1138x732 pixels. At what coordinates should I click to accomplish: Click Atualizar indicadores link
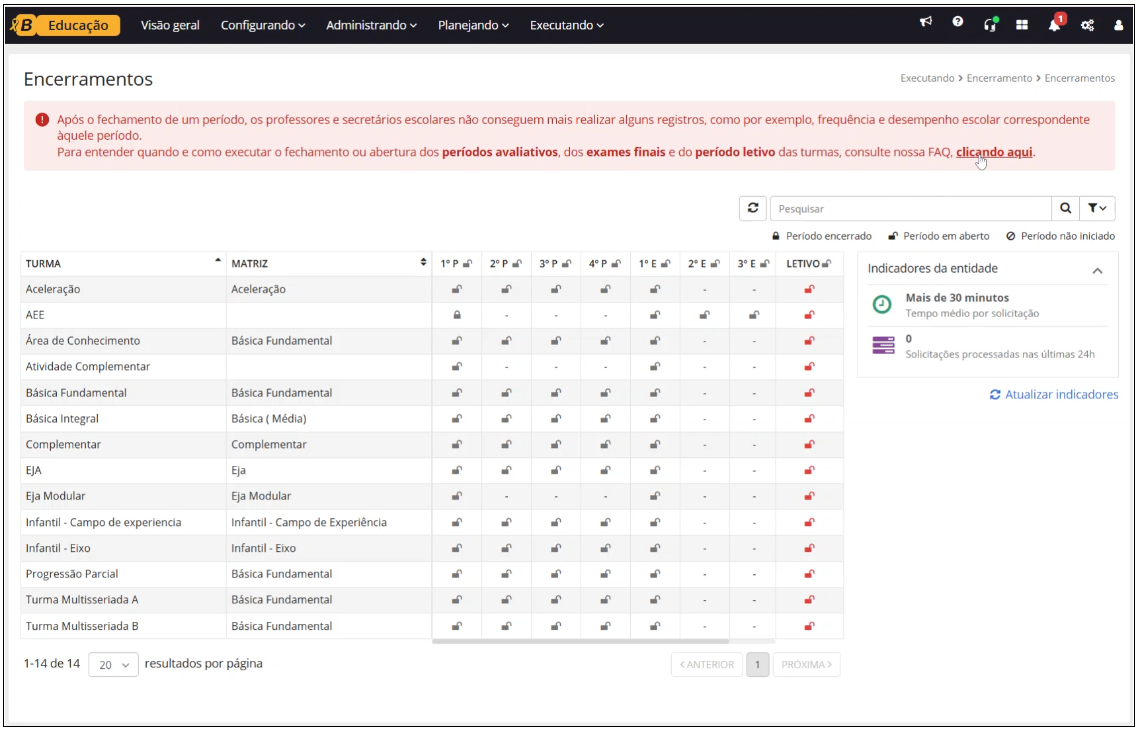coord(1054,395)
